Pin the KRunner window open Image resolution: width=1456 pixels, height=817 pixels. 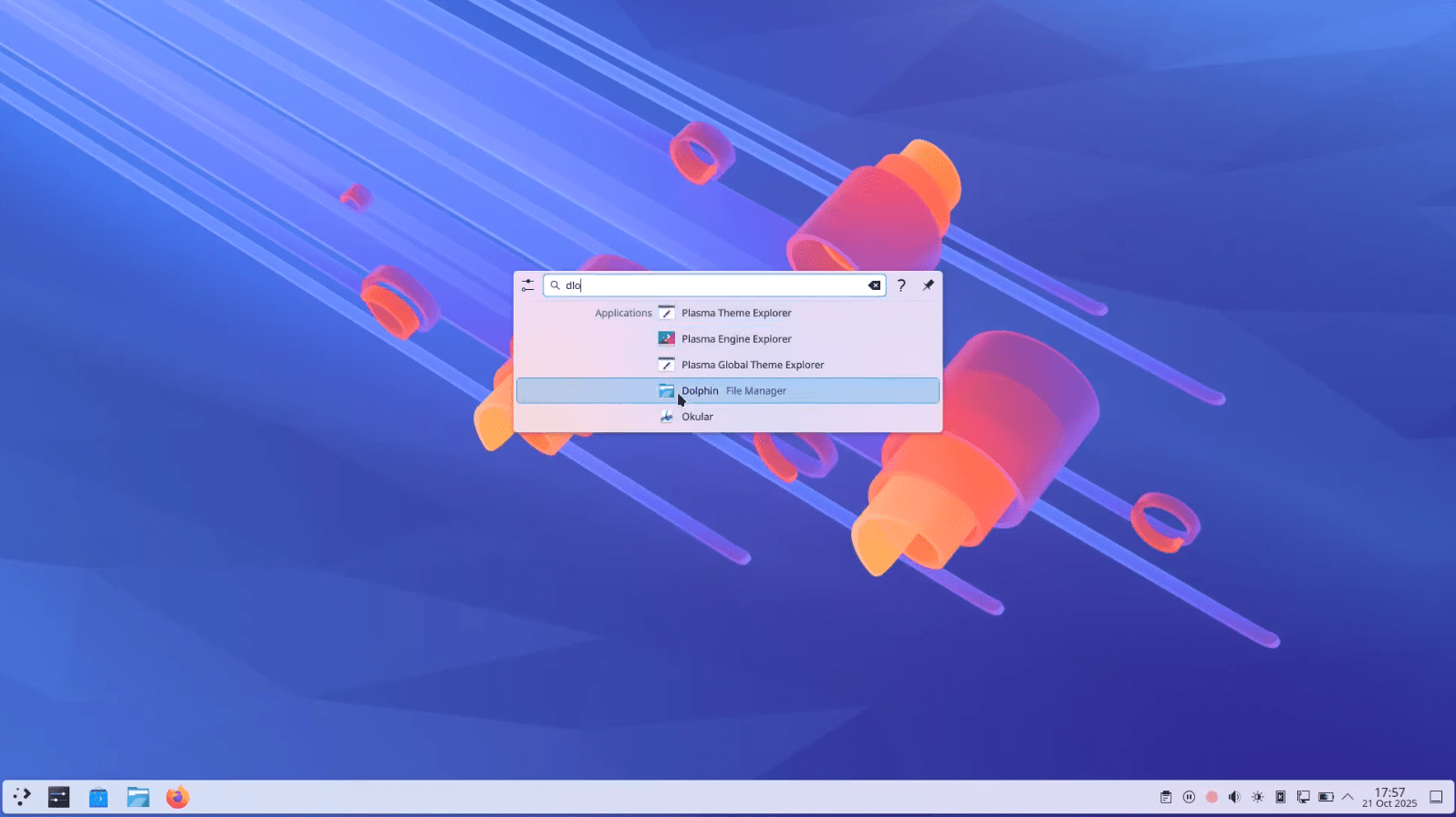point(928,285)
